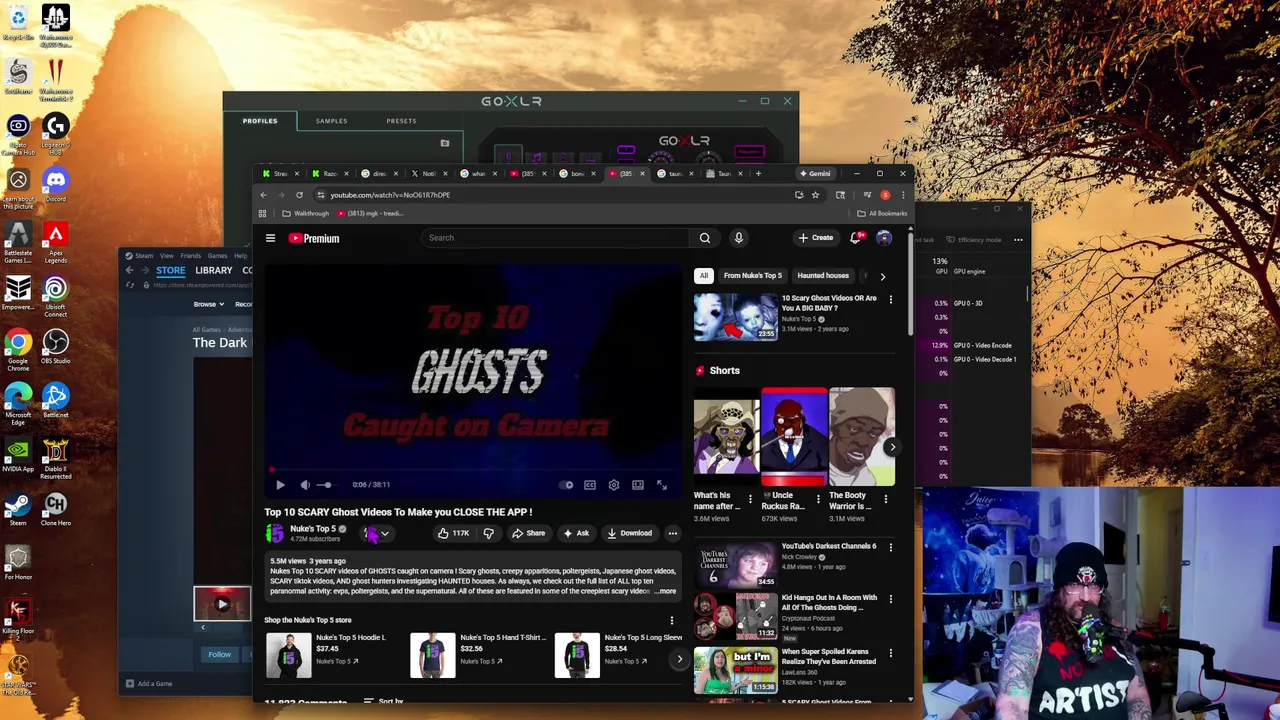
Task: Select the From Nuke's Top 5 chip
Action: click(x=752, y=276)
